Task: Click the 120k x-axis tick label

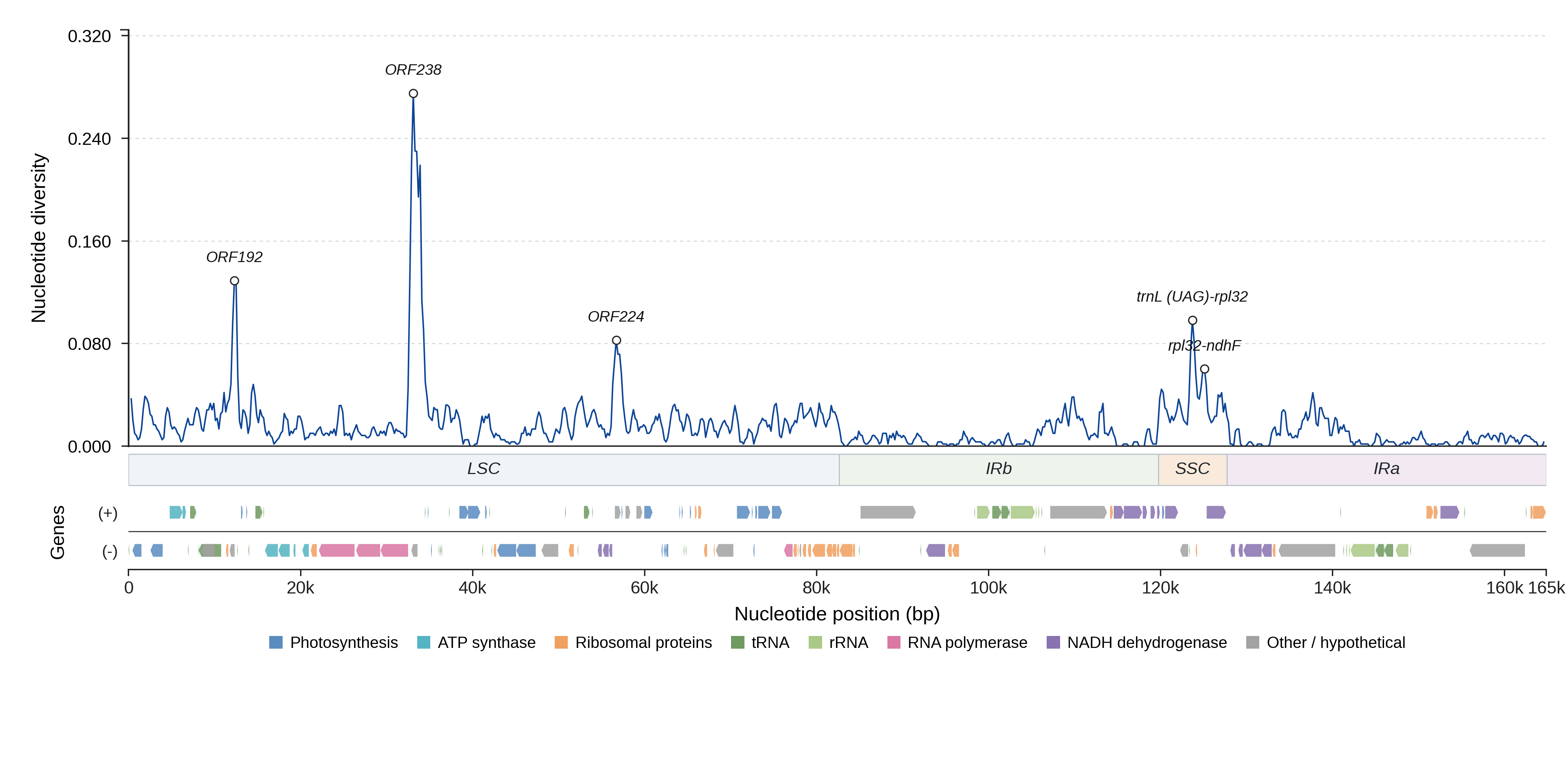Action: tap(1160, 588)
